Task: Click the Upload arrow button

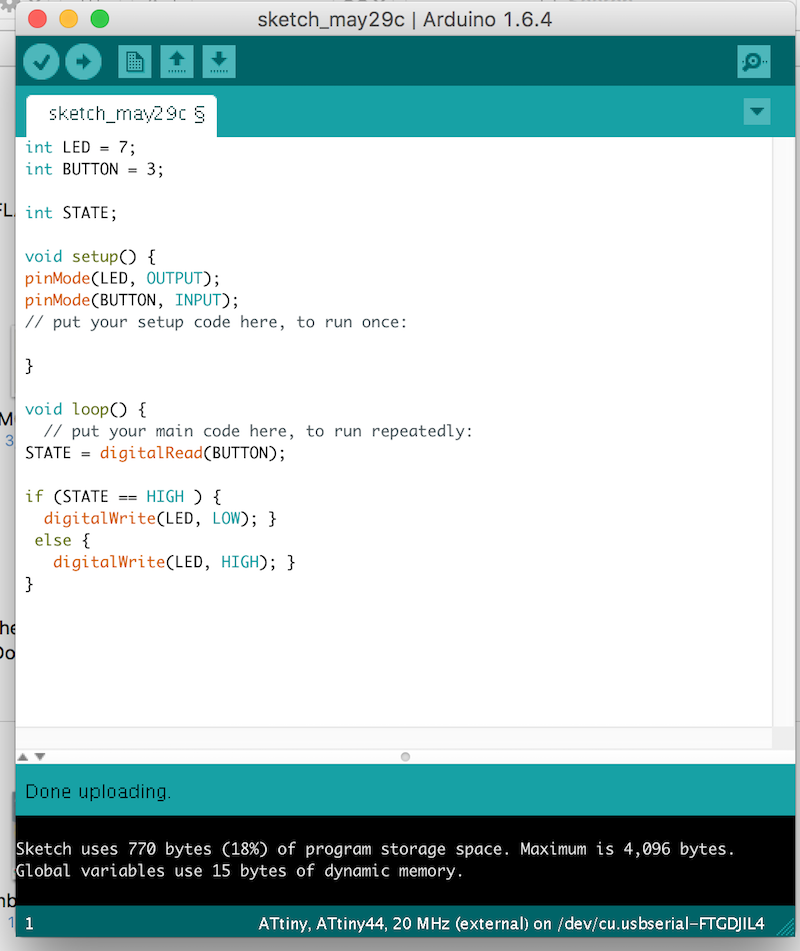Action: [x=83, y=62]
